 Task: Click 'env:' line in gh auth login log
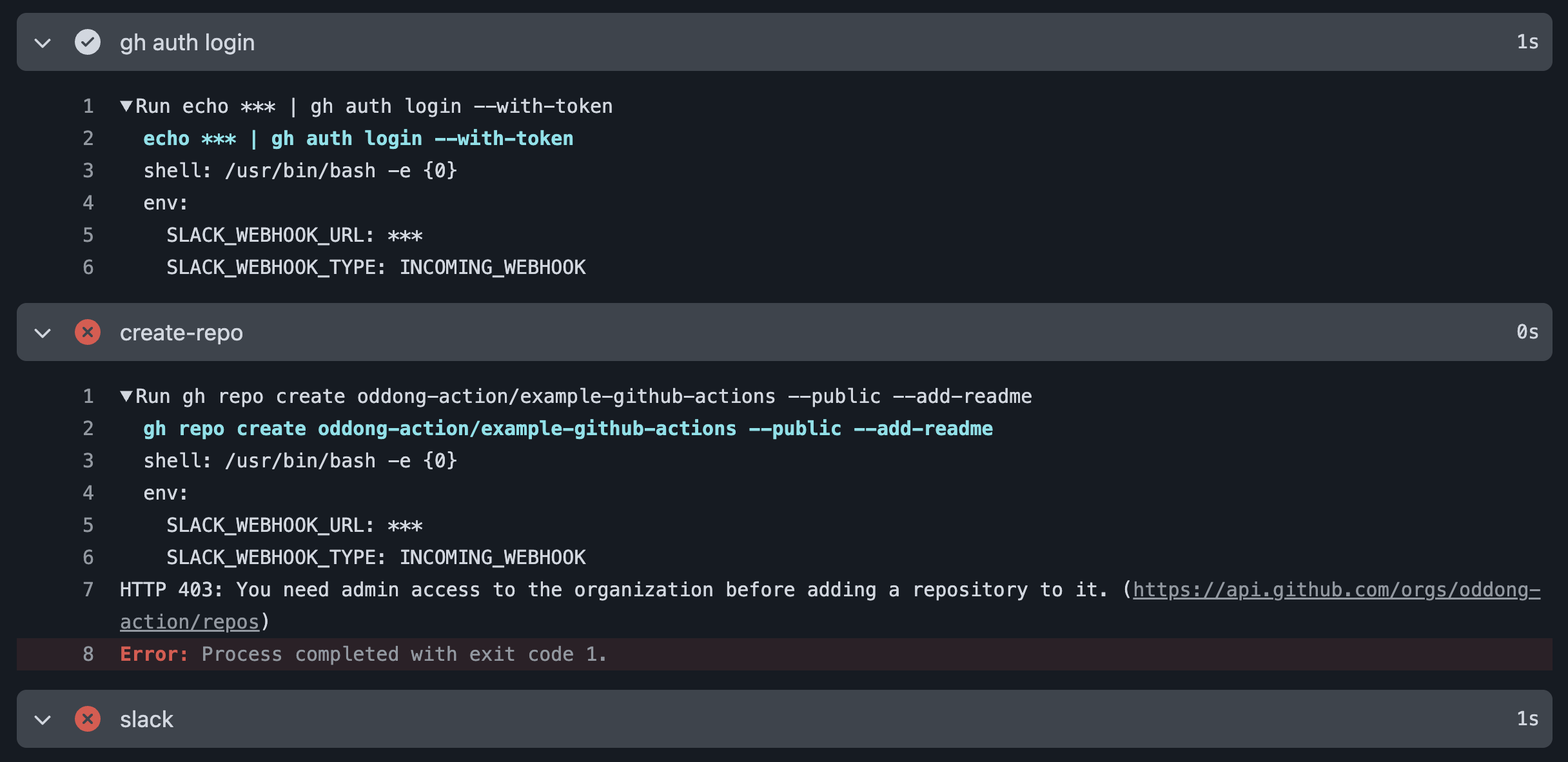pos(166,203)
